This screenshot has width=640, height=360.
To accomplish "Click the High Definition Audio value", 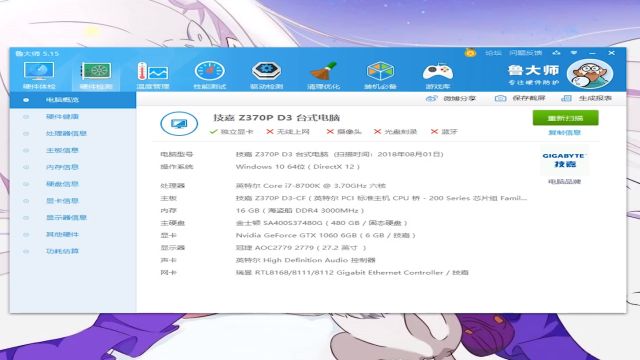I will pos(305,260).
